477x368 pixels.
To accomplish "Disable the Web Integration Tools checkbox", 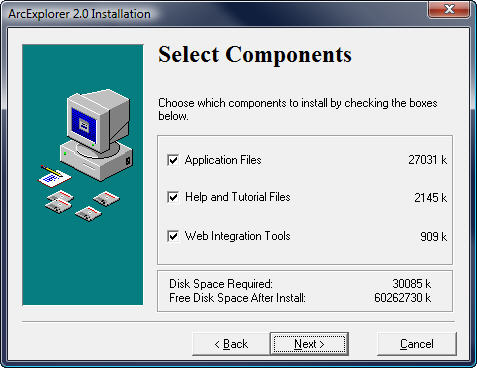I will point(173,236).
